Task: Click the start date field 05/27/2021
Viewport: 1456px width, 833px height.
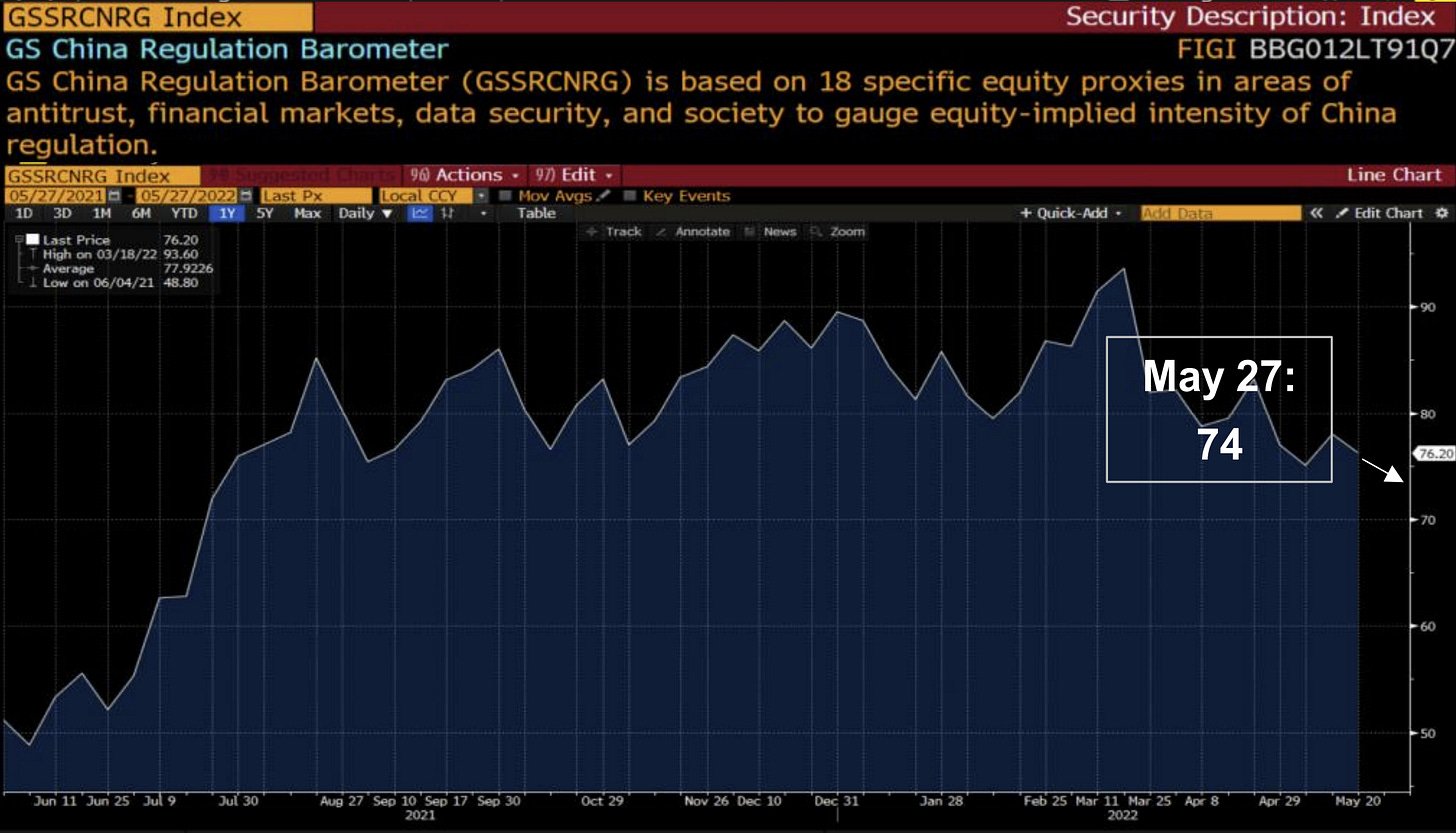Action: (x=56, y=196)
